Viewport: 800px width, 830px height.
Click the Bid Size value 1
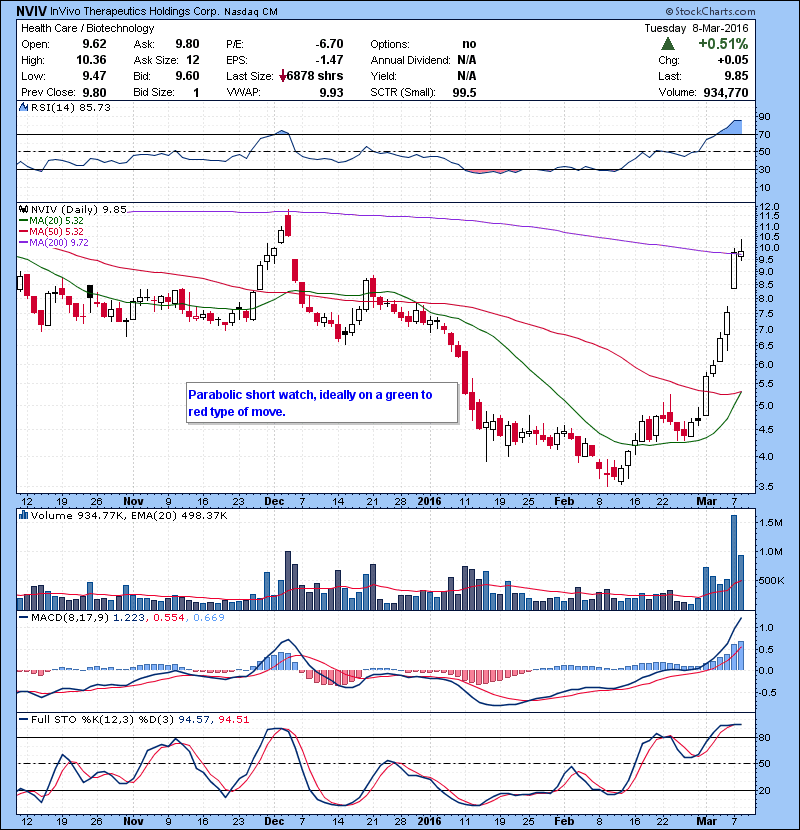pos(196,92)
